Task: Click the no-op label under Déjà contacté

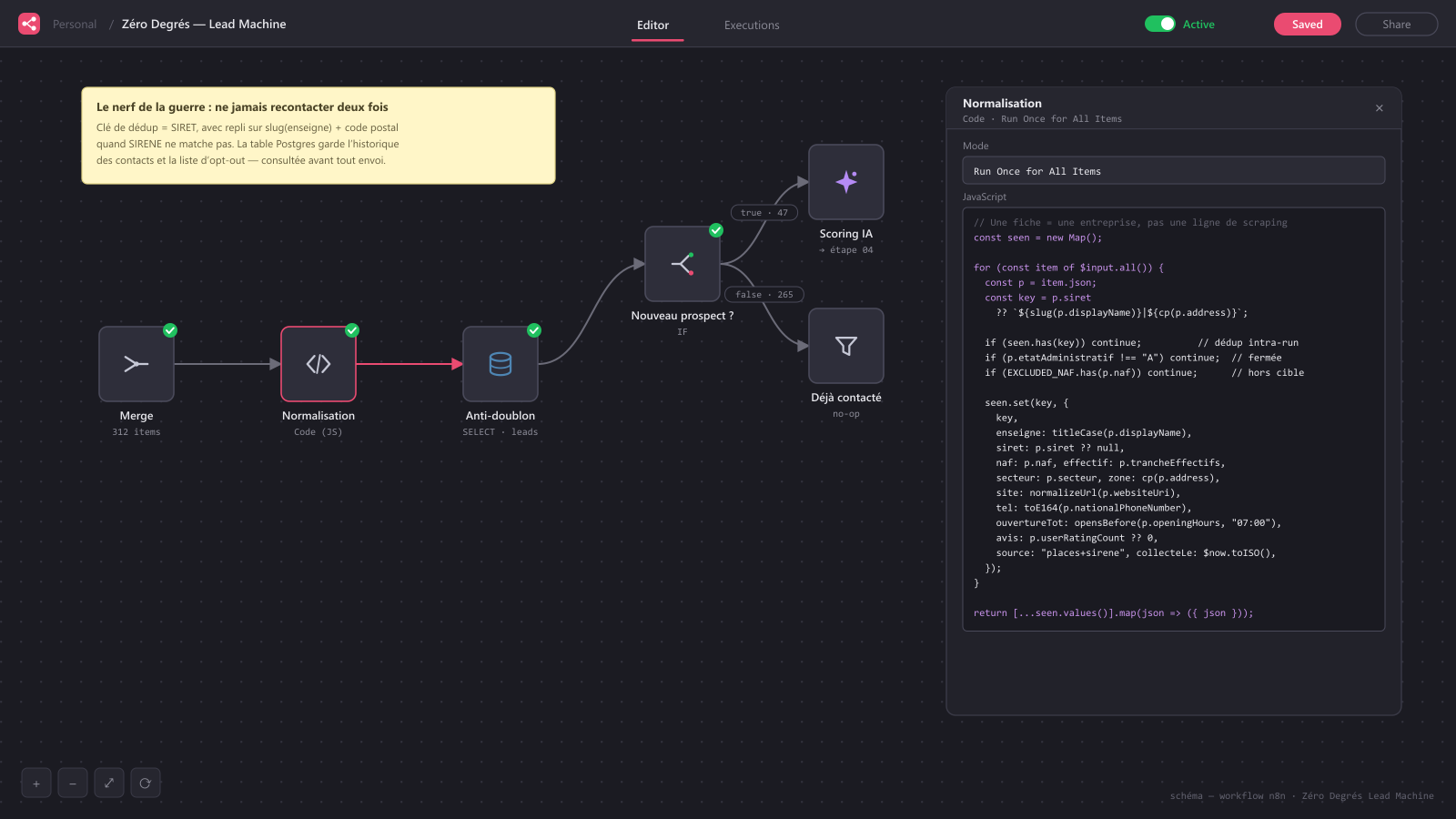Action: 846,414
